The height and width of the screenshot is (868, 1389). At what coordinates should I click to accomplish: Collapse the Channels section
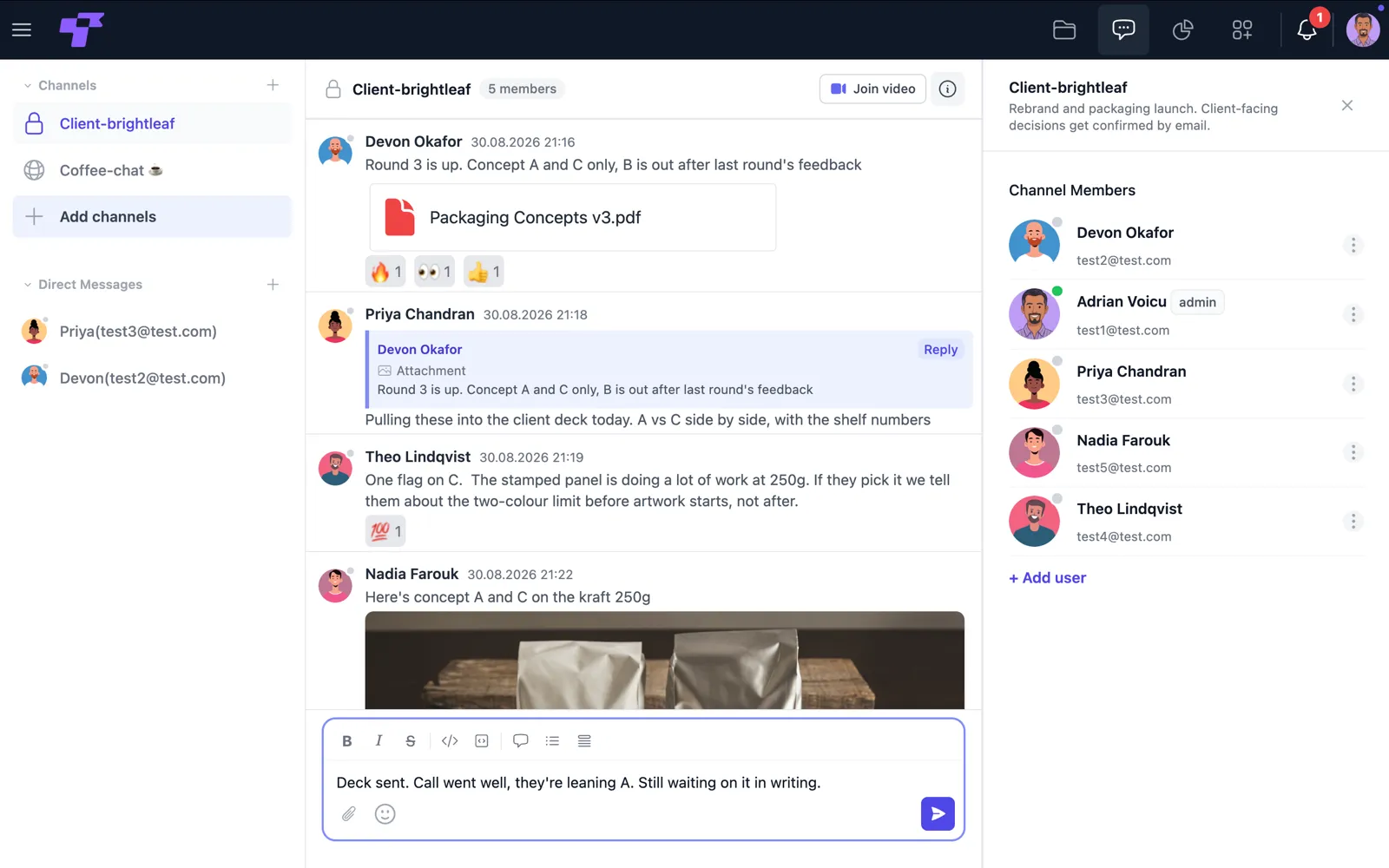pyautogui.click(x=28, y=85)
